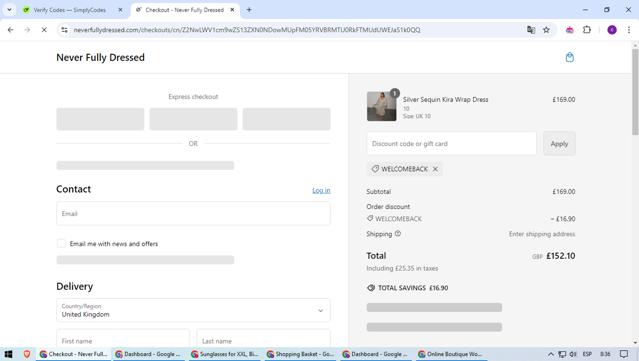The width and height of the screenshot is (639, 361).
Task: Open the Windows Start menu
Action: pos(9,354)
